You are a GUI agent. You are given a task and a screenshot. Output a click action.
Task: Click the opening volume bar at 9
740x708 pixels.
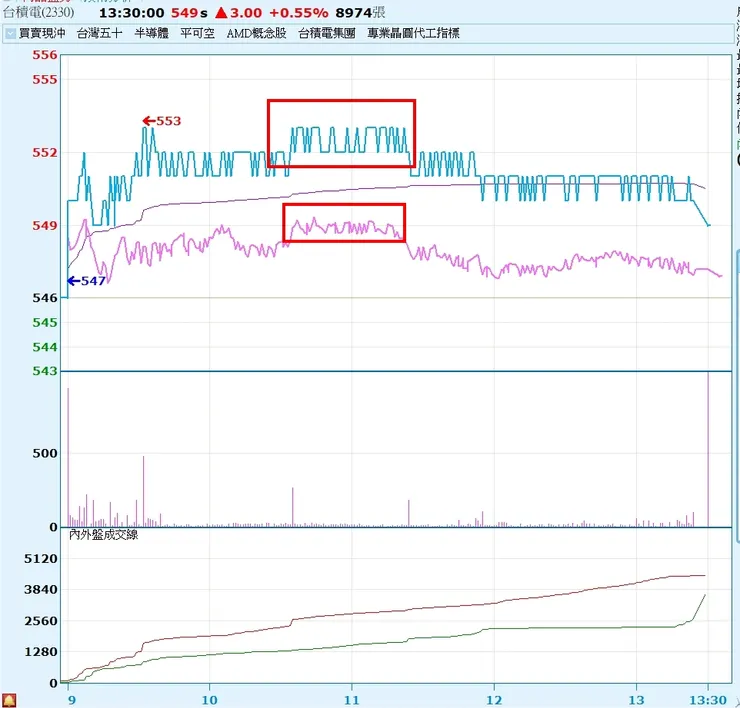(x=68, y=457)
